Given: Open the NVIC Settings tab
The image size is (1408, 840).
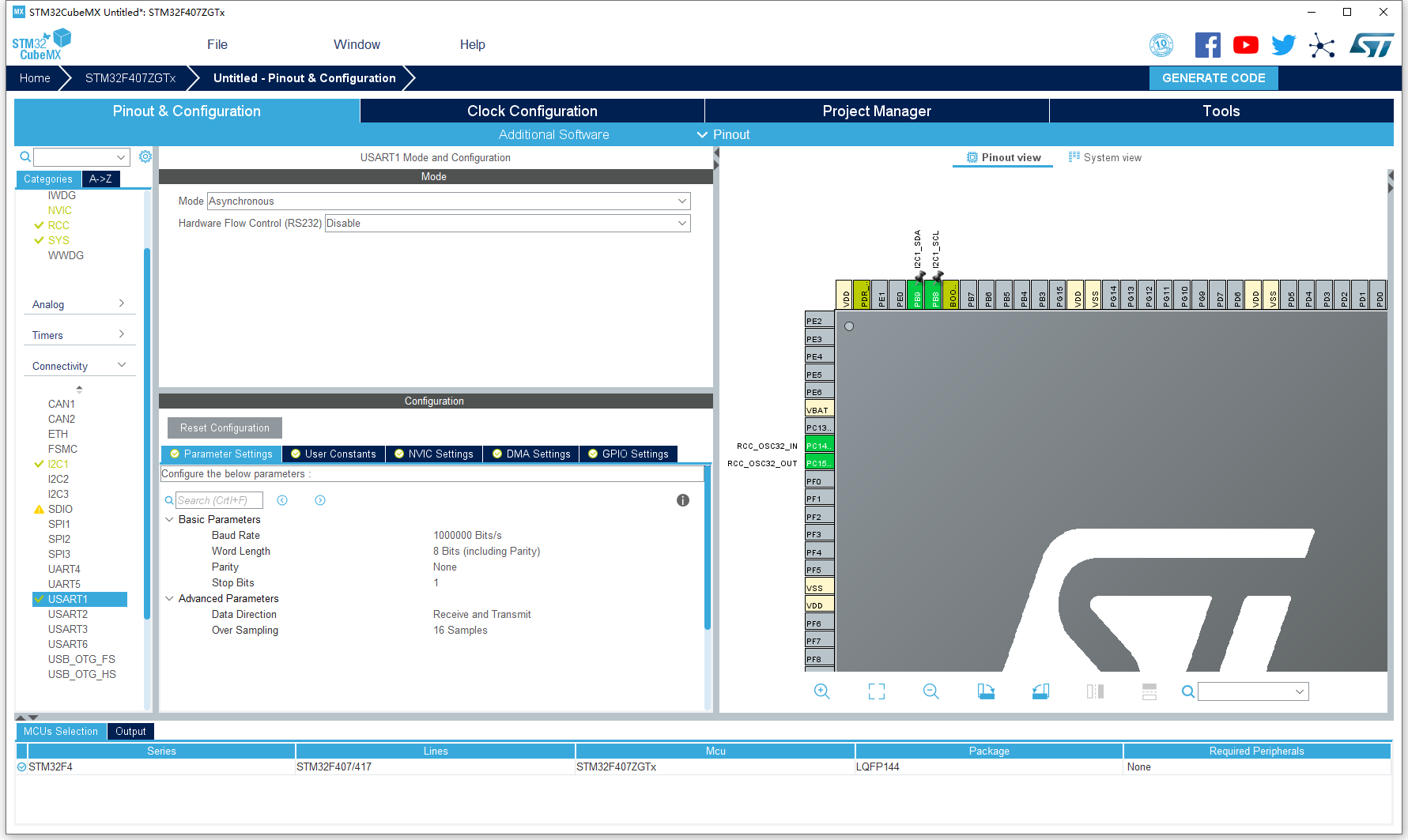Looking at the screenshot, I should [x=434, y=454].
